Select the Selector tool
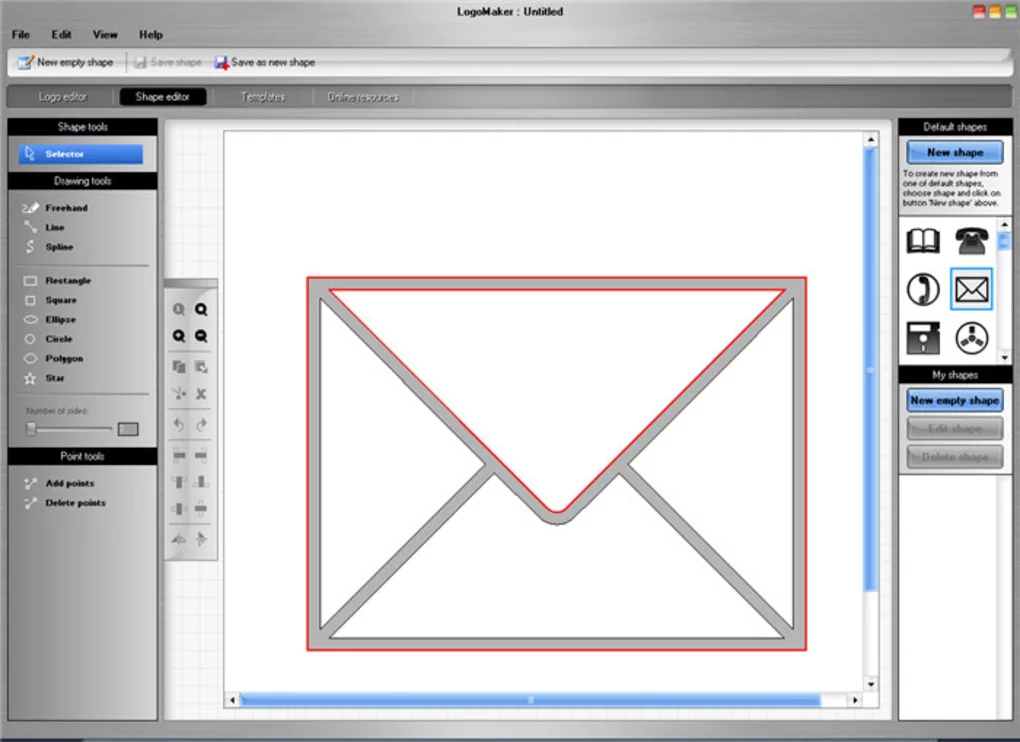 tap(81, 154)
